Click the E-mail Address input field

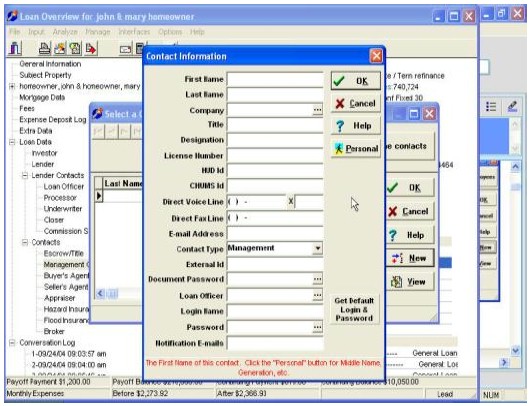pyautogui.click(x=275, y=234)
